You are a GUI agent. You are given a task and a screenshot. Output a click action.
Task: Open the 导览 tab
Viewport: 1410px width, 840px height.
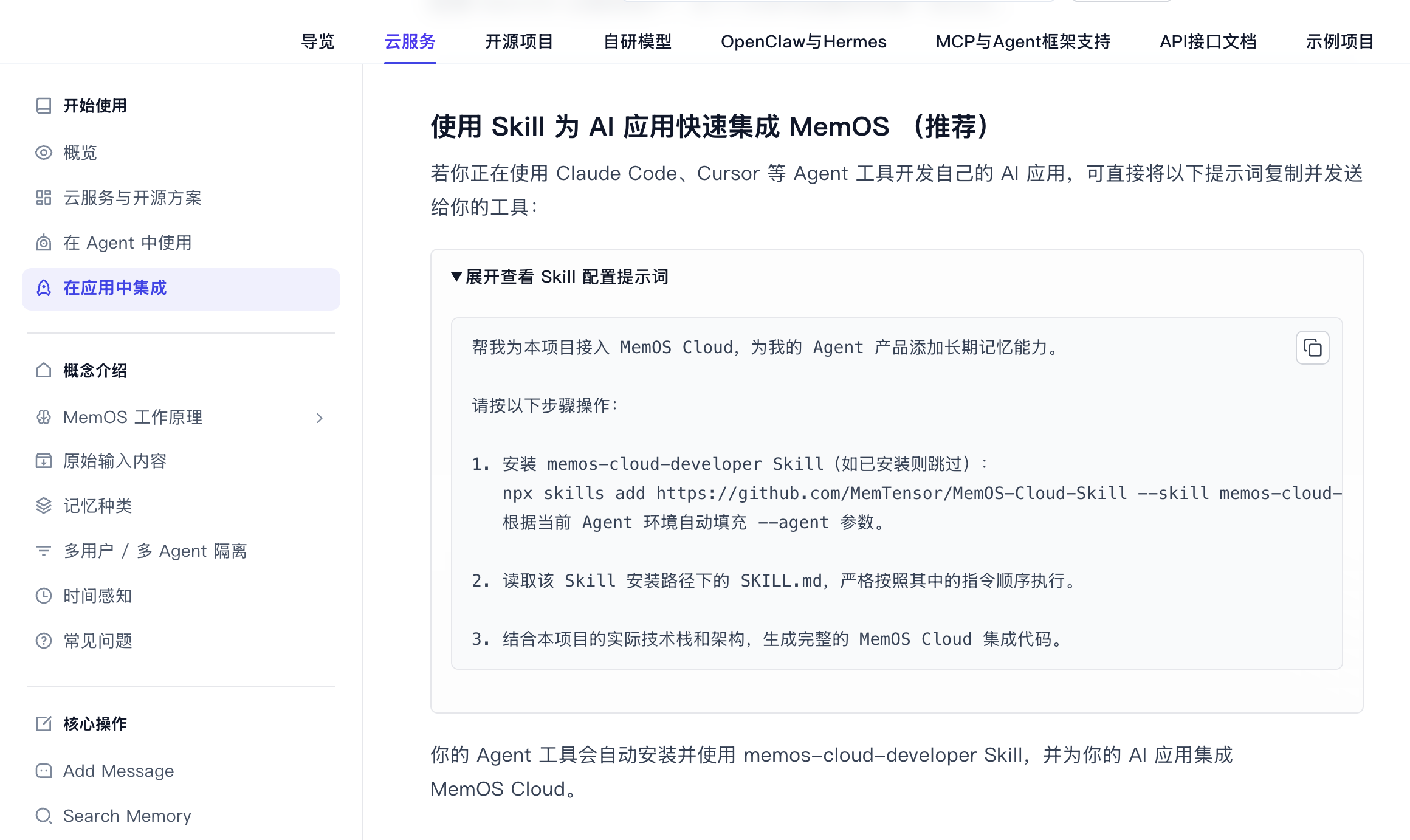pos(318,41)
